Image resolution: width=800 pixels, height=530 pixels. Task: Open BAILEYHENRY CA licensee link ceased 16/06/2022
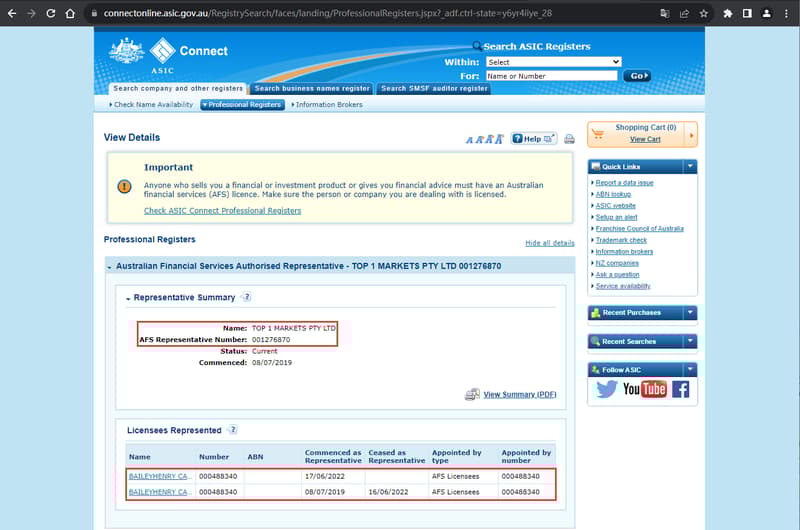[160, 492]
